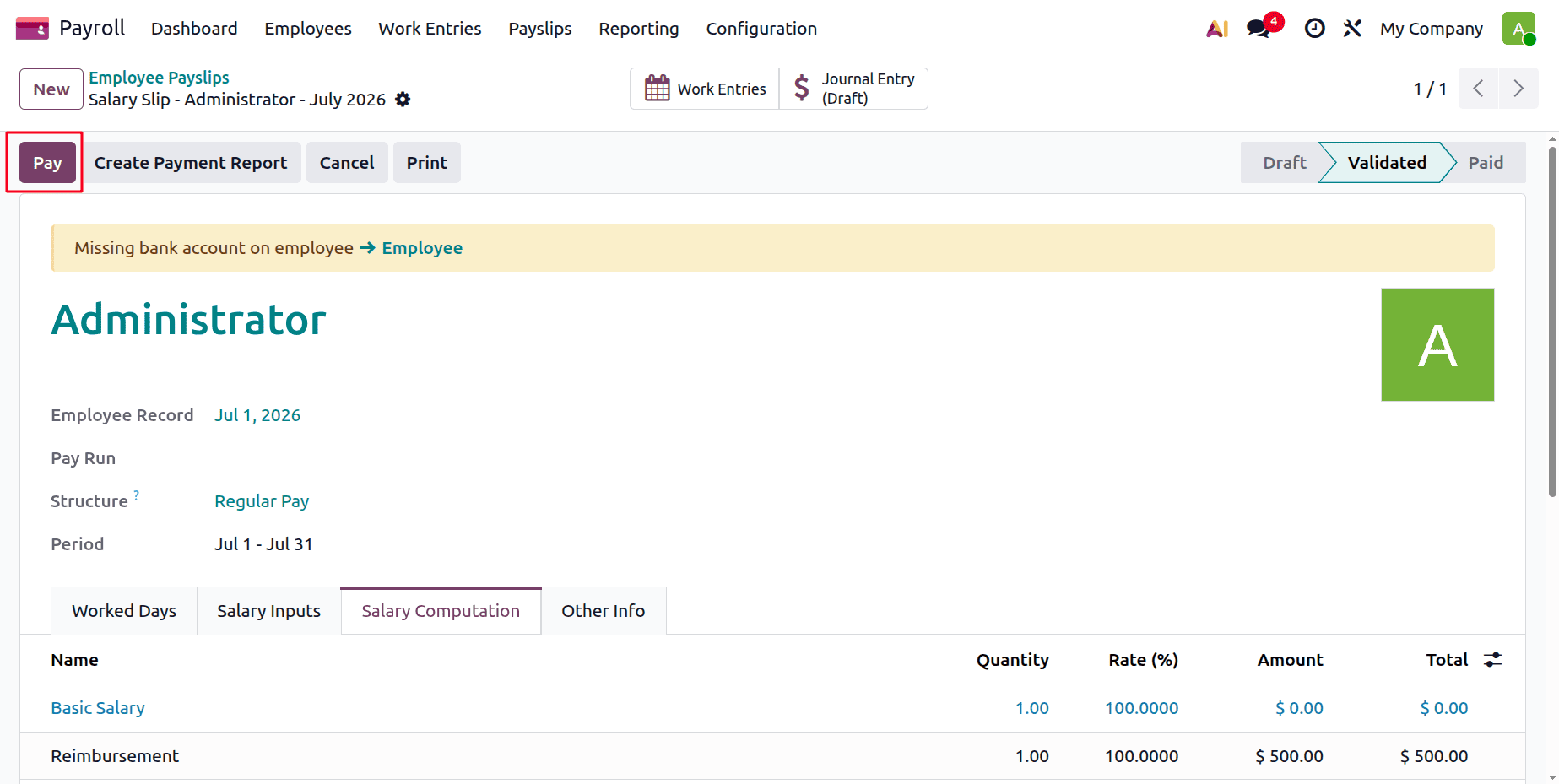Open the activities clock icon
The height and width of the screenshot is (784, 1559).
(x=1314, y=29)
